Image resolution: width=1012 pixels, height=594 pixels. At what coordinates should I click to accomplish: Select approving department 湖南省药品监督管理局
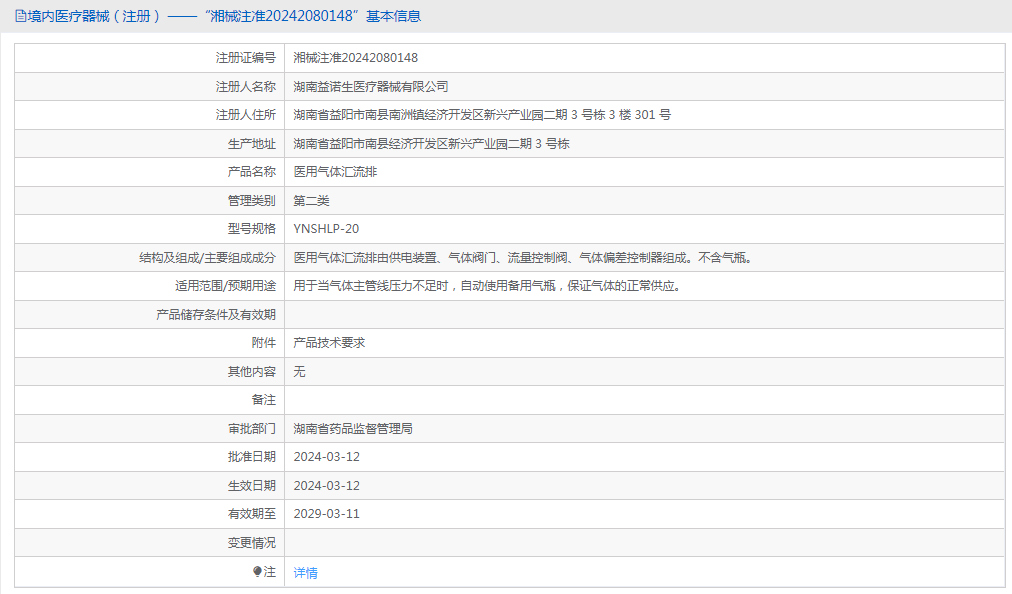353,429
